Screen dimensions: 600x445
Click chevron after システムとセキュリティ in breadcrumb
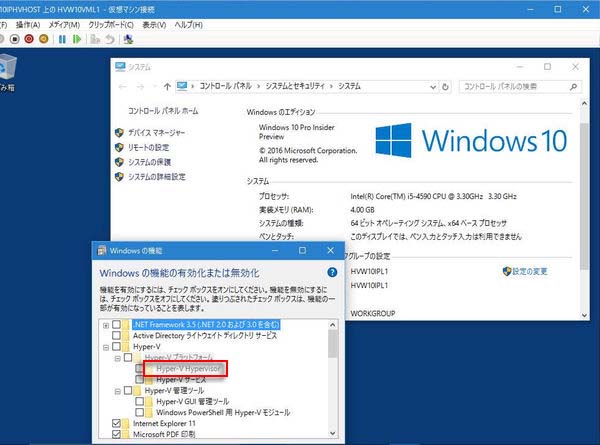[331, 86]
